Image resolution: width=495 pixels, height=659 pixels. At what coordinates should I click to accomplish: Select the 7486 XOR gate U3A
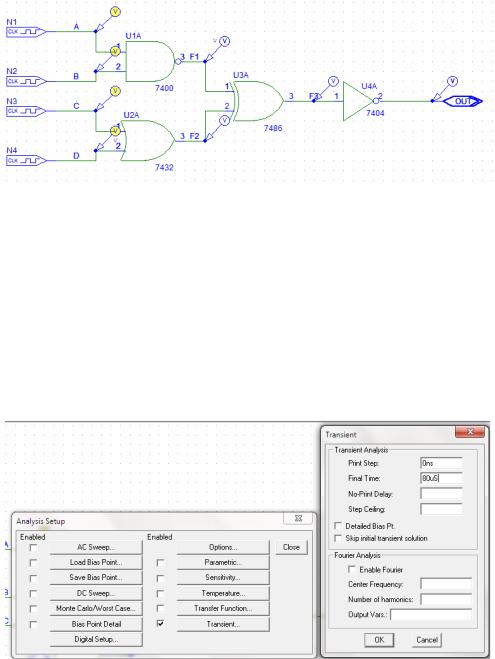[258, 101]
